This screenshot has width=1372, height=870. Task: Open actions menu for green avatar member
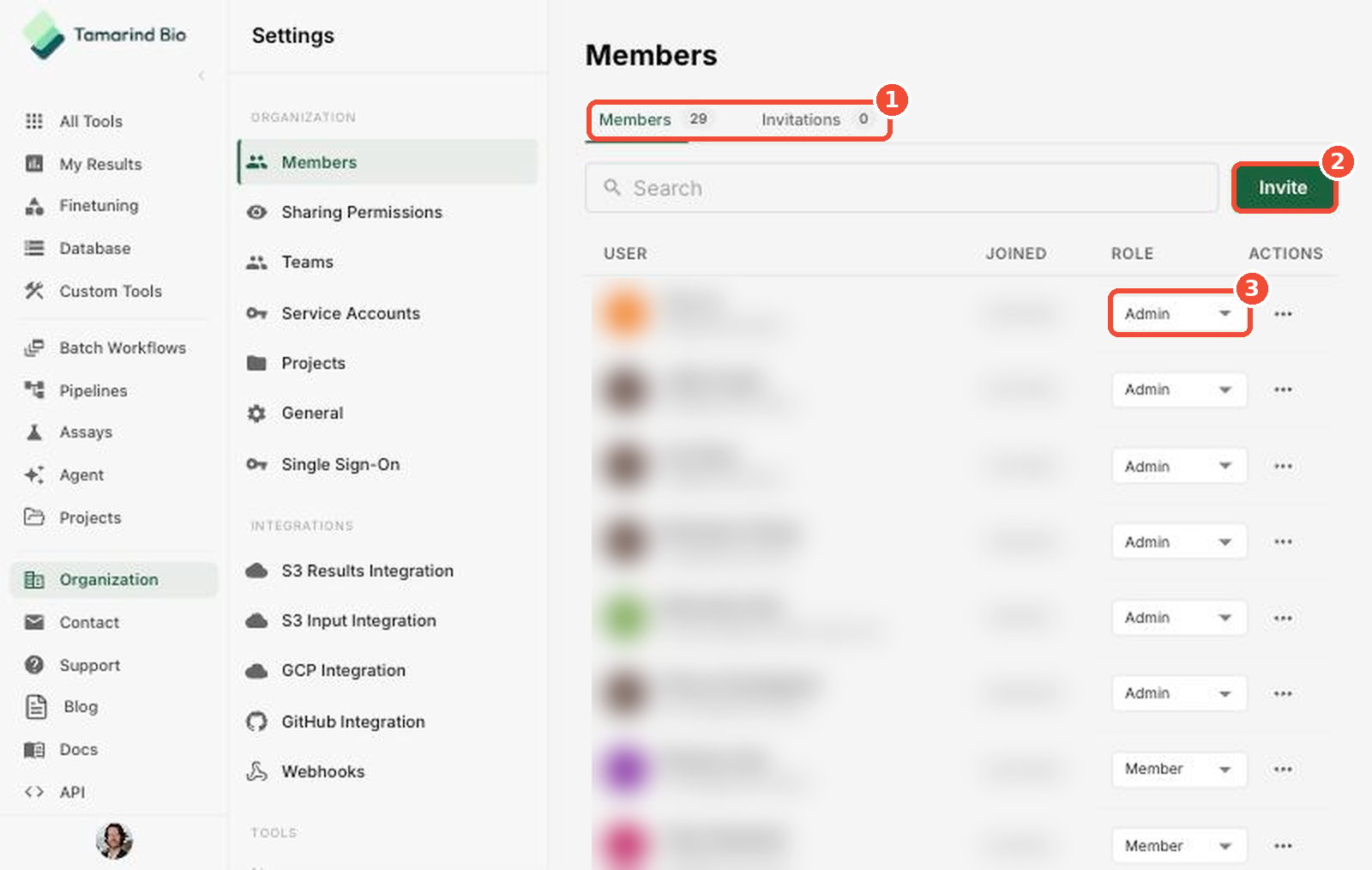point(1283,618)
